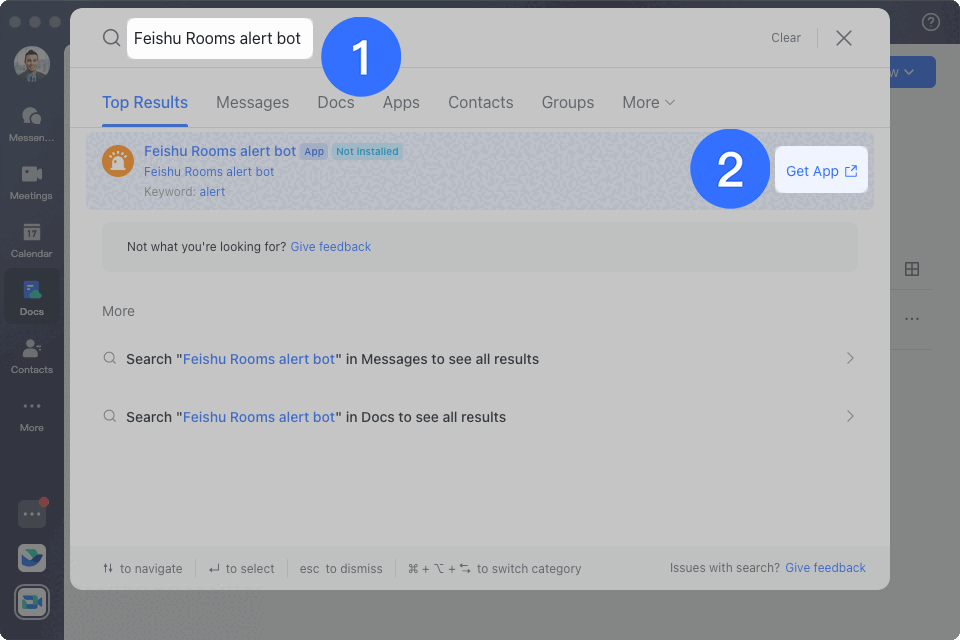Open the chat bubble icon with red badge

[x=31, y=512]
